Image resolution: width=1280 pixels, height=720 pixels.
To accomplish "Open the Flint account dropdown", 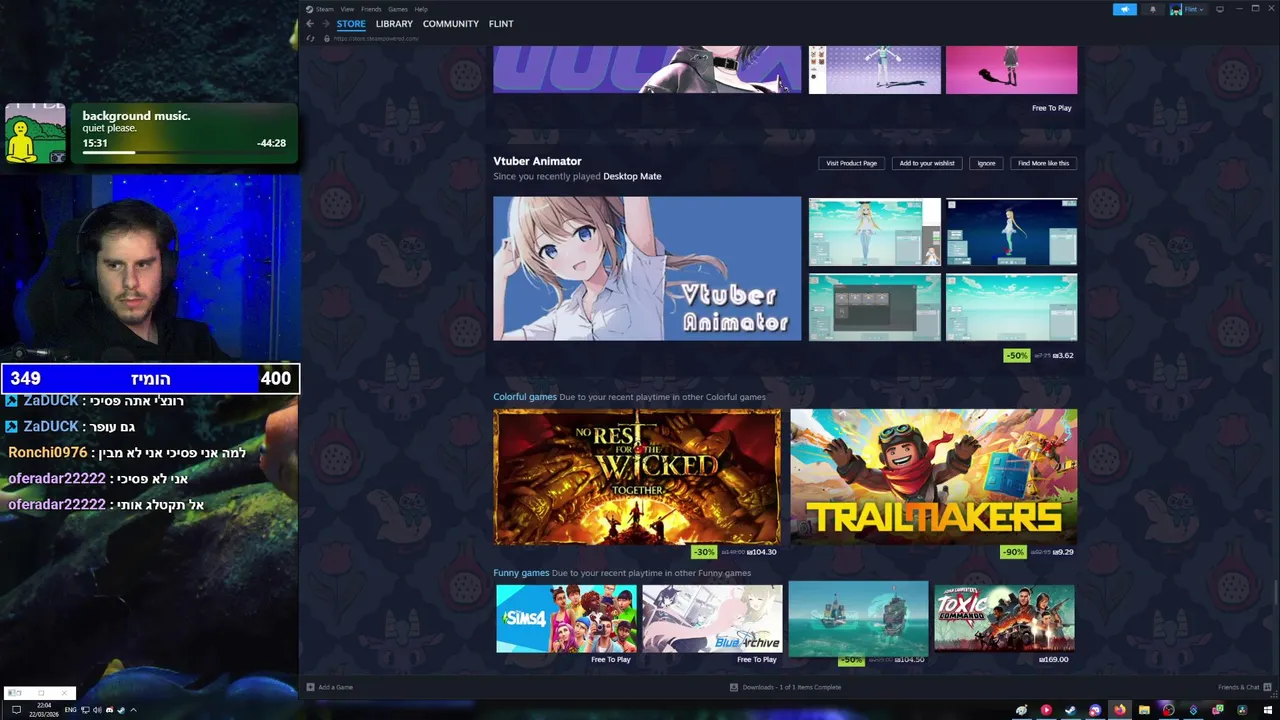I will click(x=1188, y=9).
